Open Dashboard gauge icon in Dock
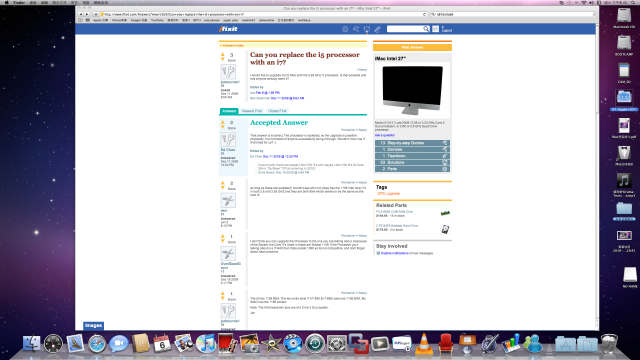 tap(53, 344)
